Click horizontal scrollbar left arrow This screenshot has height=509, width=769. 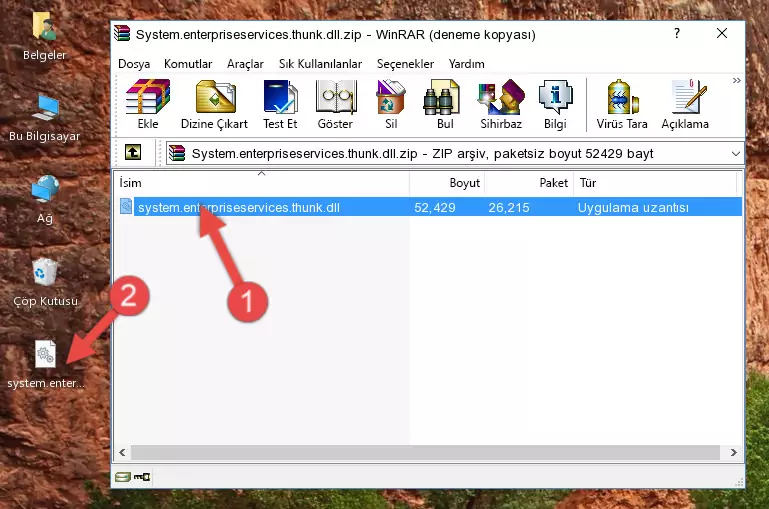pyautogui.click(x=122, y=452)
